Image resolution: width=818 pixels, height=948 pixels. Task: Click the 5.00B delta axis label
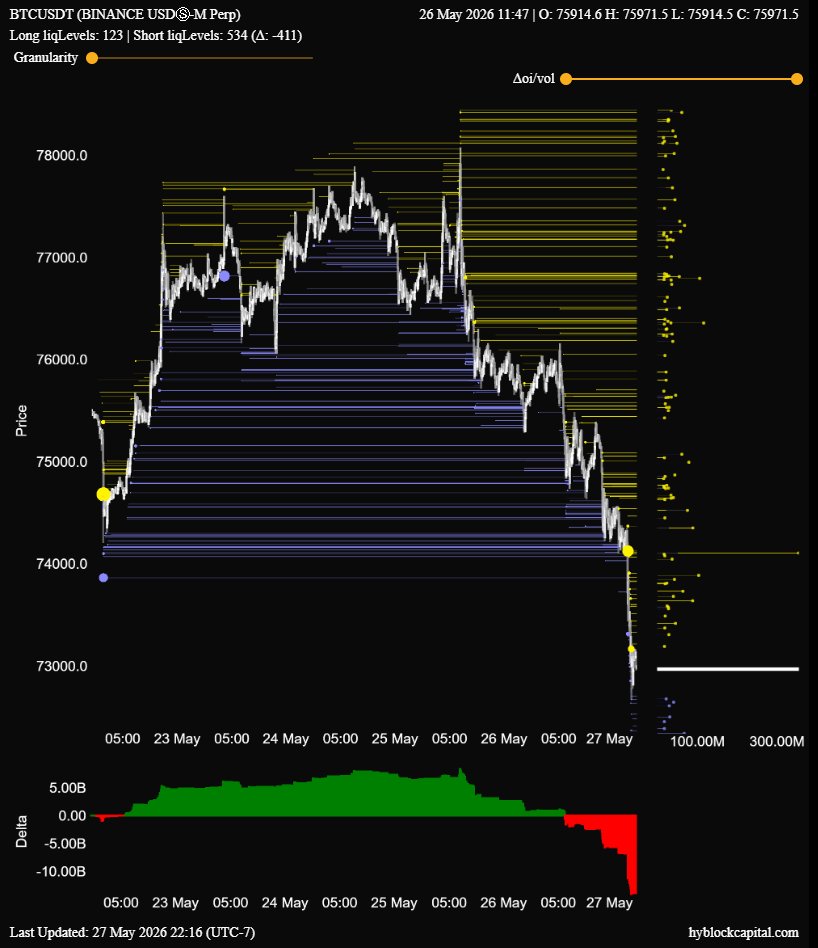pyautogui.click(x=68, y=788)
